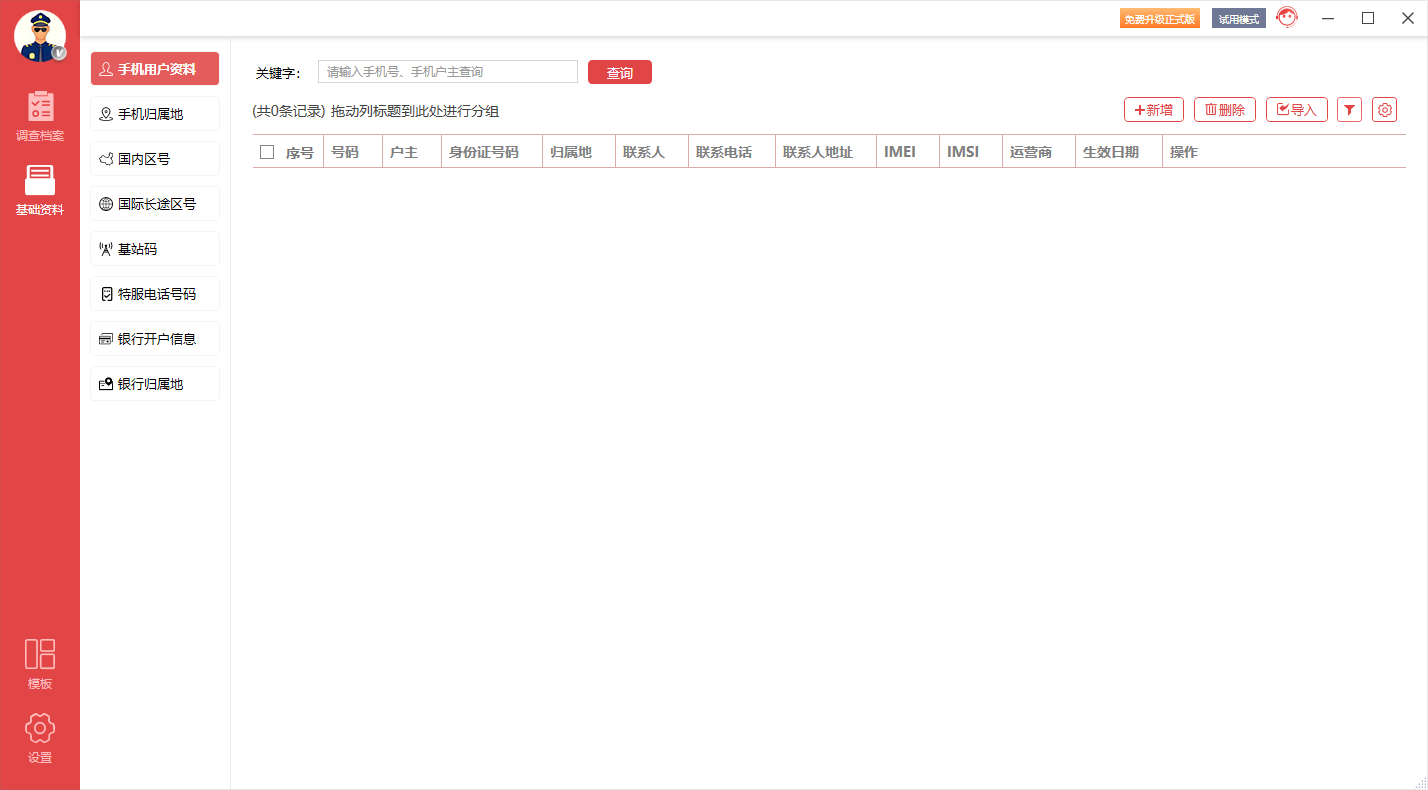The image size is (1428, 790).
Task: Import data using 导入 button
Action: pyautogui.click(x=1296, y=110)
